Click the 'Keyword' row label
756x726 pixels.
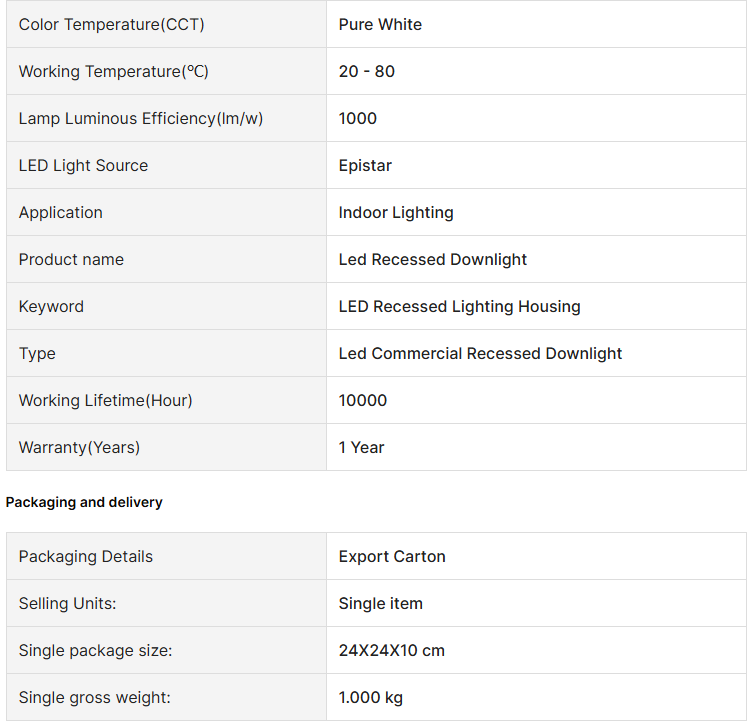tap(51, 306)
